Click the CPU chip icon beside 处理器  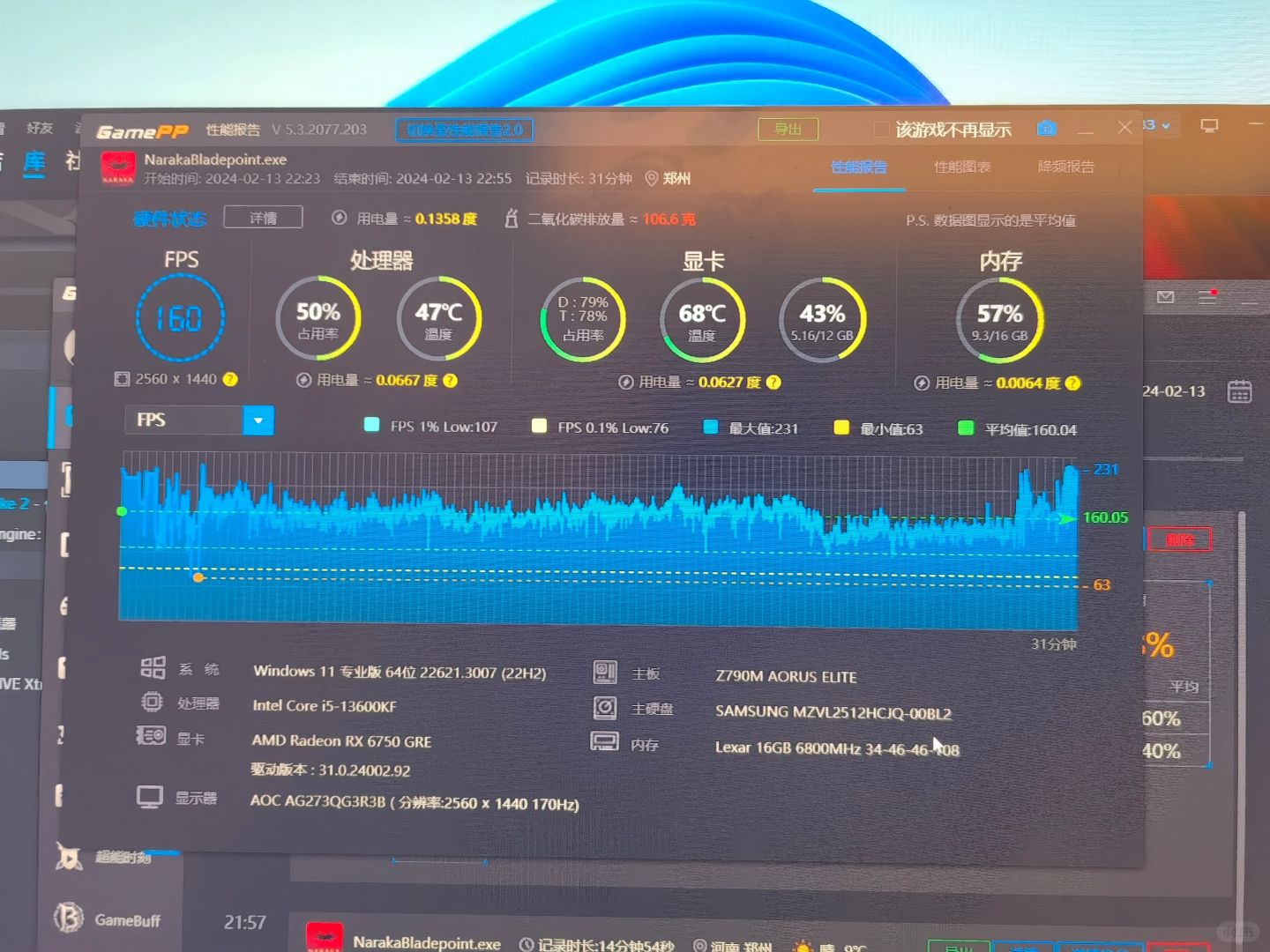(x=152, y=702)
